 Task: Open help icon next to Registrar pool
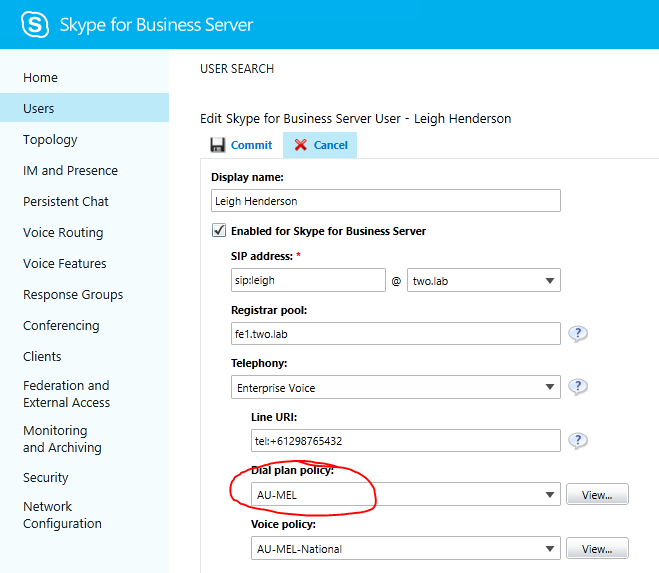577,334
